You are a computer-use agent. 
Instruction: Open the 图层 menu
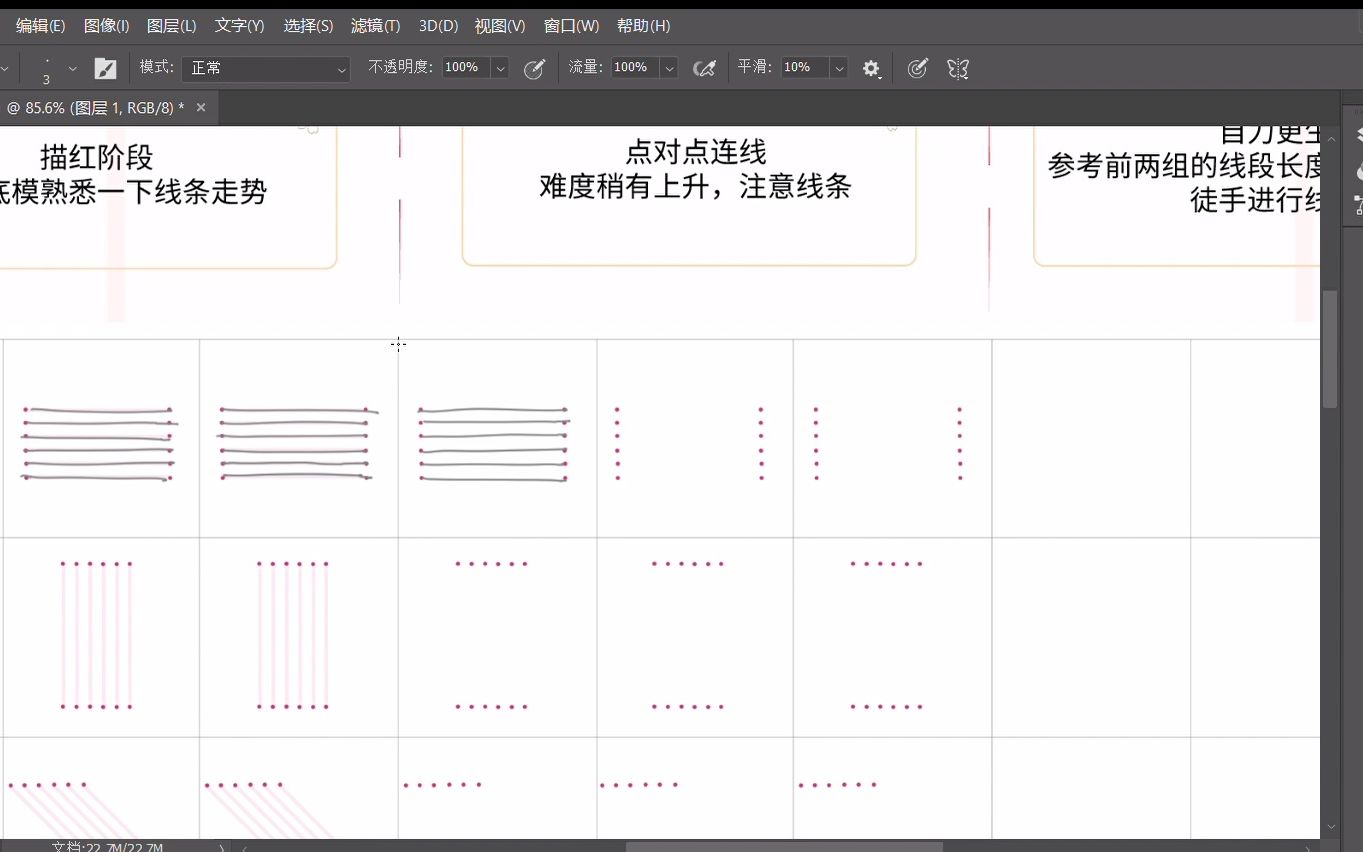[x=171, y=25]
